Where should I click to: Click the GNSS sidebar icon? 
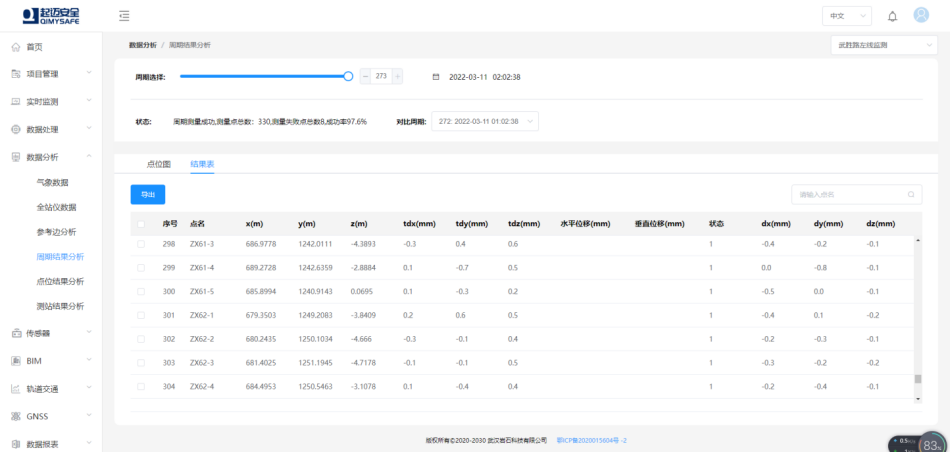coord(16,416)
